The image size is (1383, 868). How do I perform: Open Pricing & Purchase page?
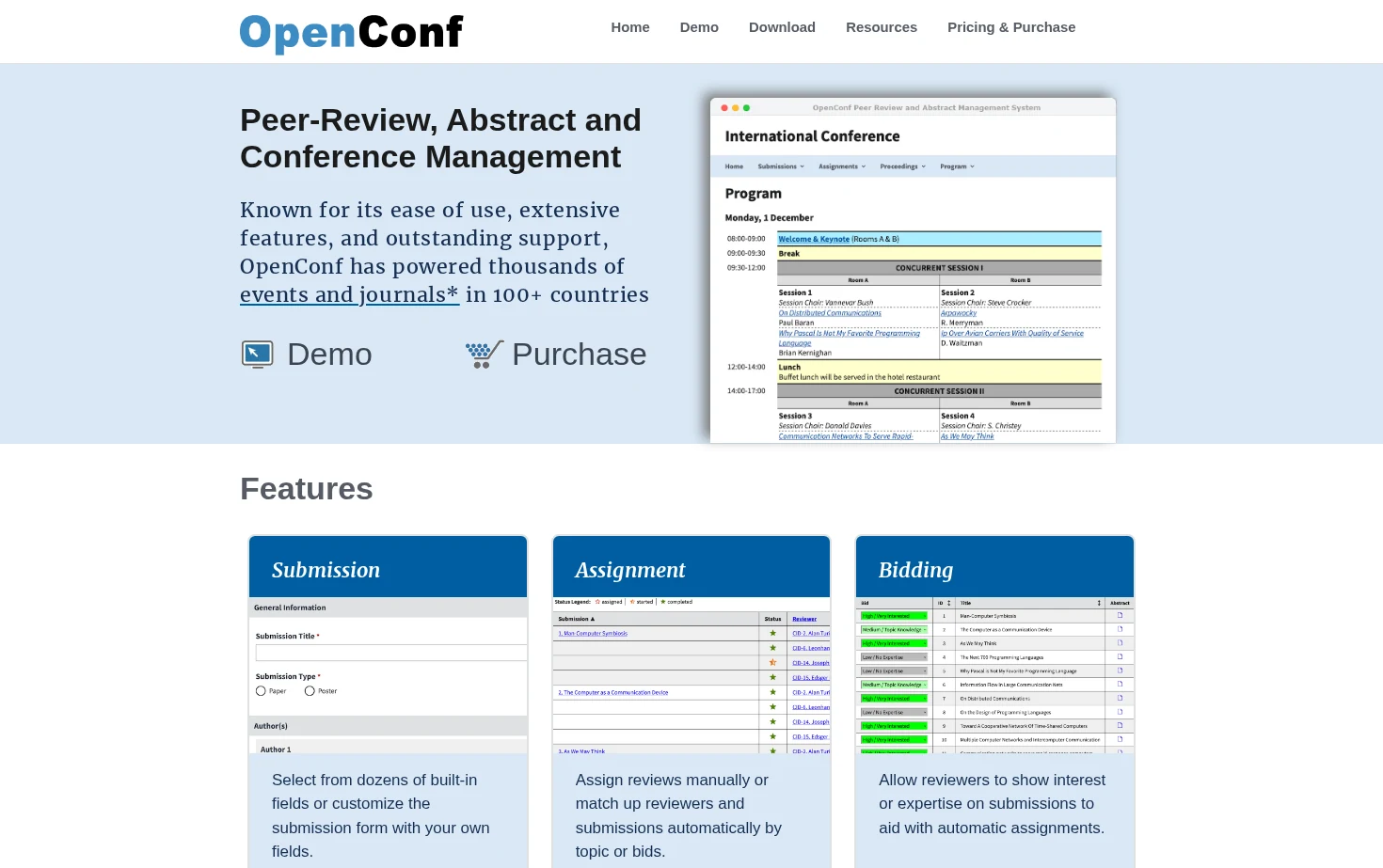click(x=1011, y=27)
